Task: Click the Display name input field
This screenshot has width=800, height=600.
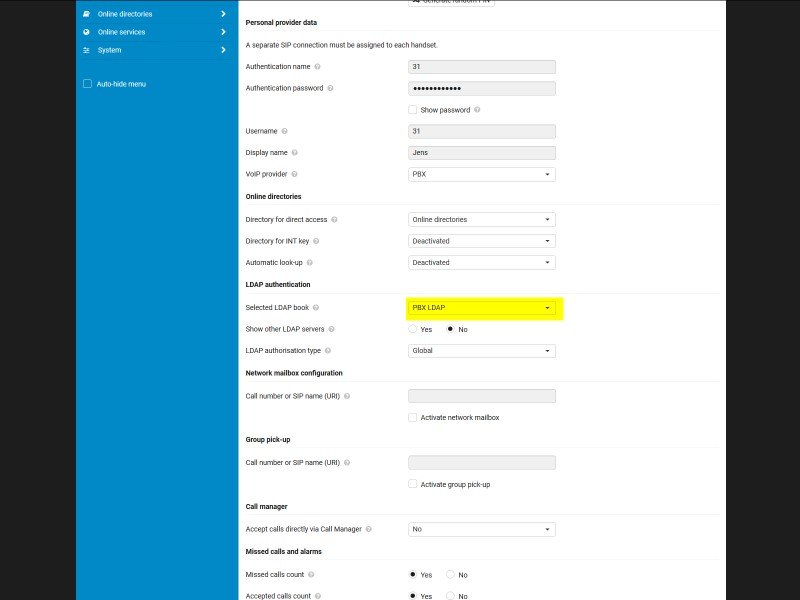Action: pos(482,153)
